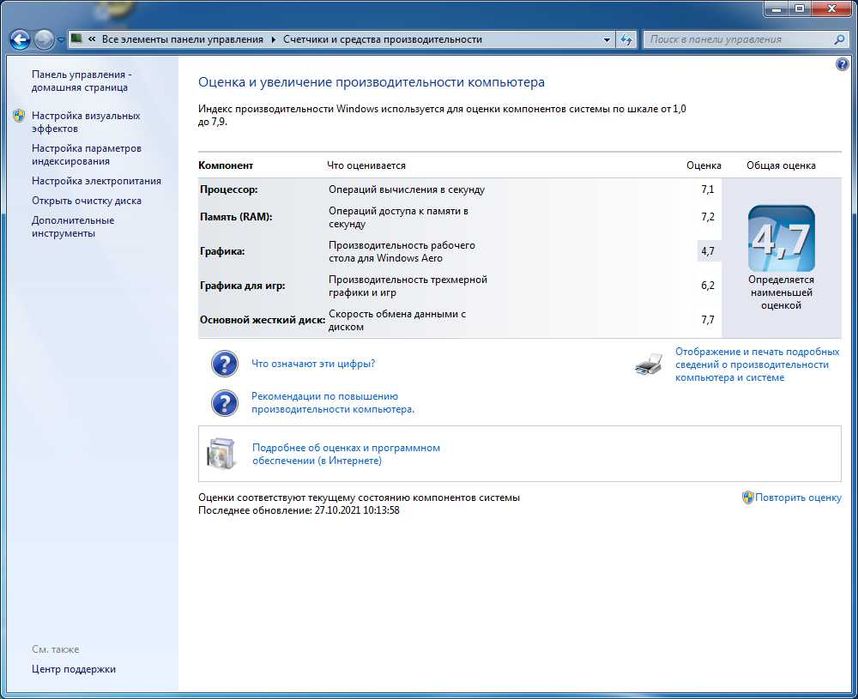
Task: Expand the double-chevron breadcrumb overflow
Action: [91, 39]
